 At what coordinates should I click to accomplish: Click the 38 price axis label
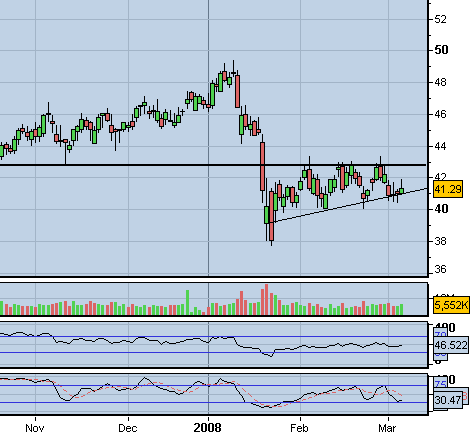440,241
